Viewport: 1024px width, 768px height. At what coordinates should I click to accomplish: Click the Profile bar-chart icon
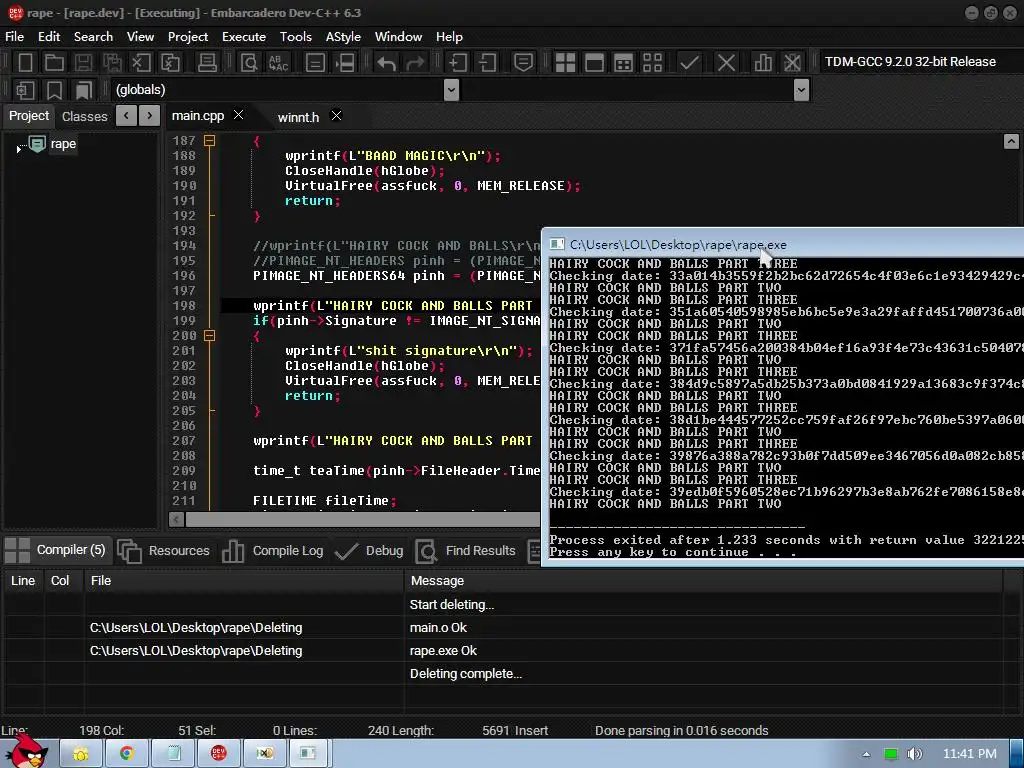[763, 63]
